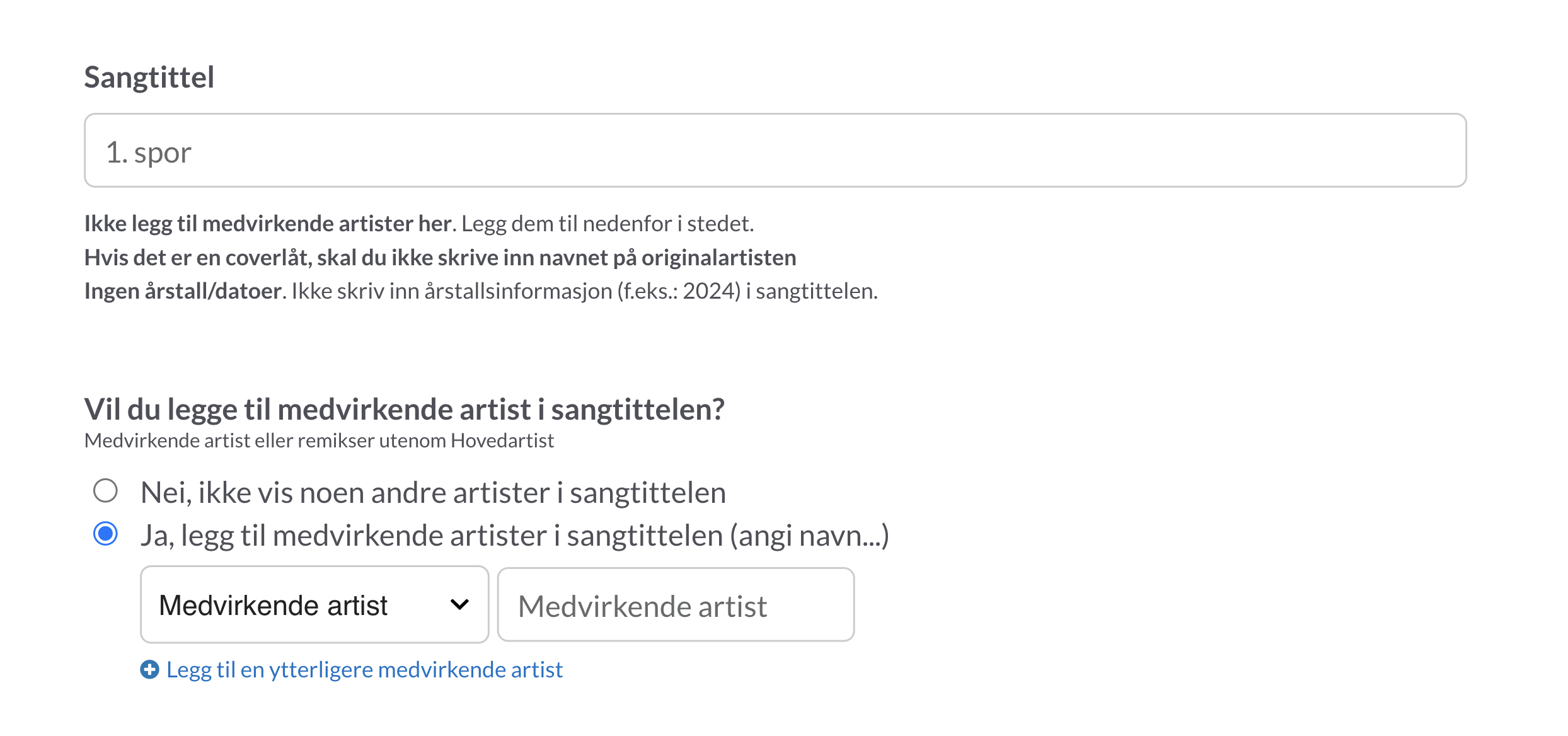Focus the Medvirkende artist name text input
The height and width of the screenshot is (736, 1568).
[676, 605]
